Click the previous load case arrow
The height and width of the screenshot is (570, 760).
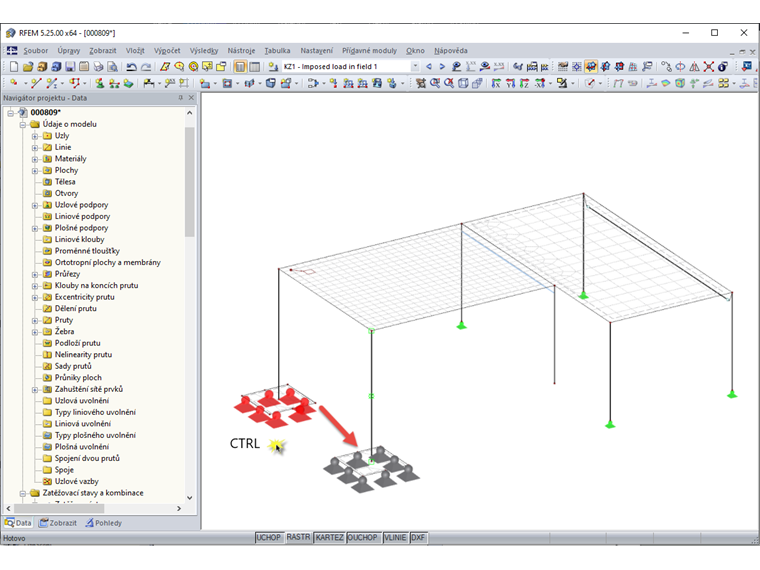point(428,66)
